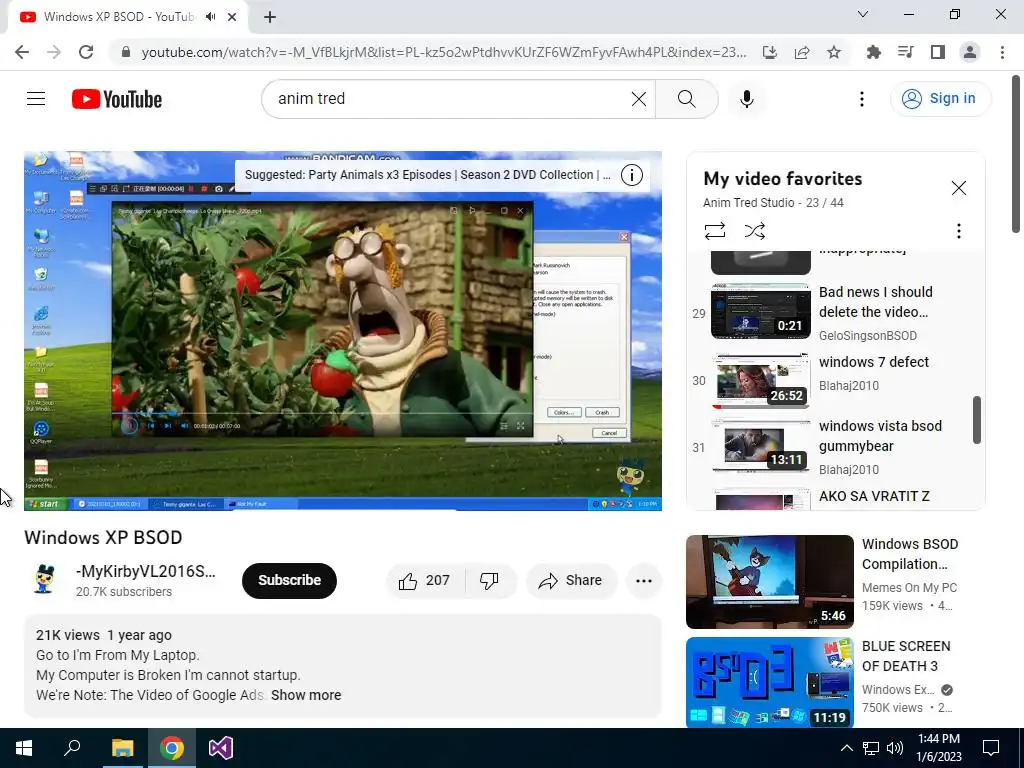
Task: Toggle Chrome side panel
Action: pyautogui.click(x=938, y=52)
